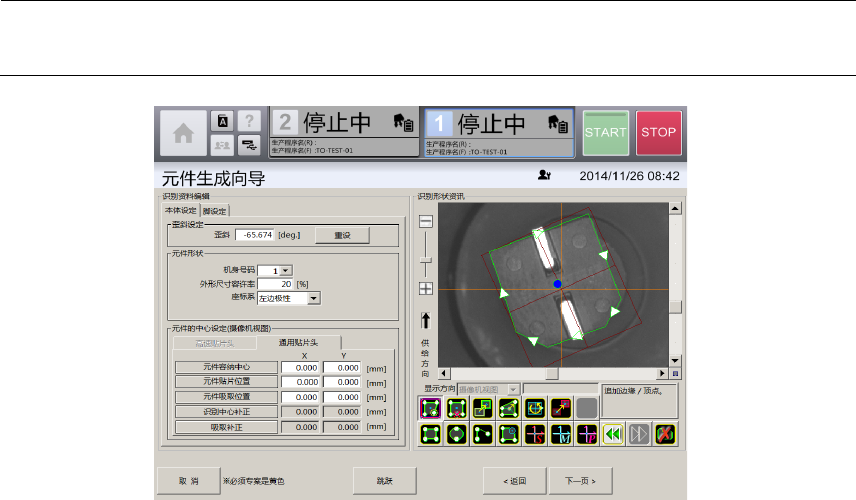Select the square outline shape tool icon
This screenshot has height=500, width=856.
[x=431, y=434]
